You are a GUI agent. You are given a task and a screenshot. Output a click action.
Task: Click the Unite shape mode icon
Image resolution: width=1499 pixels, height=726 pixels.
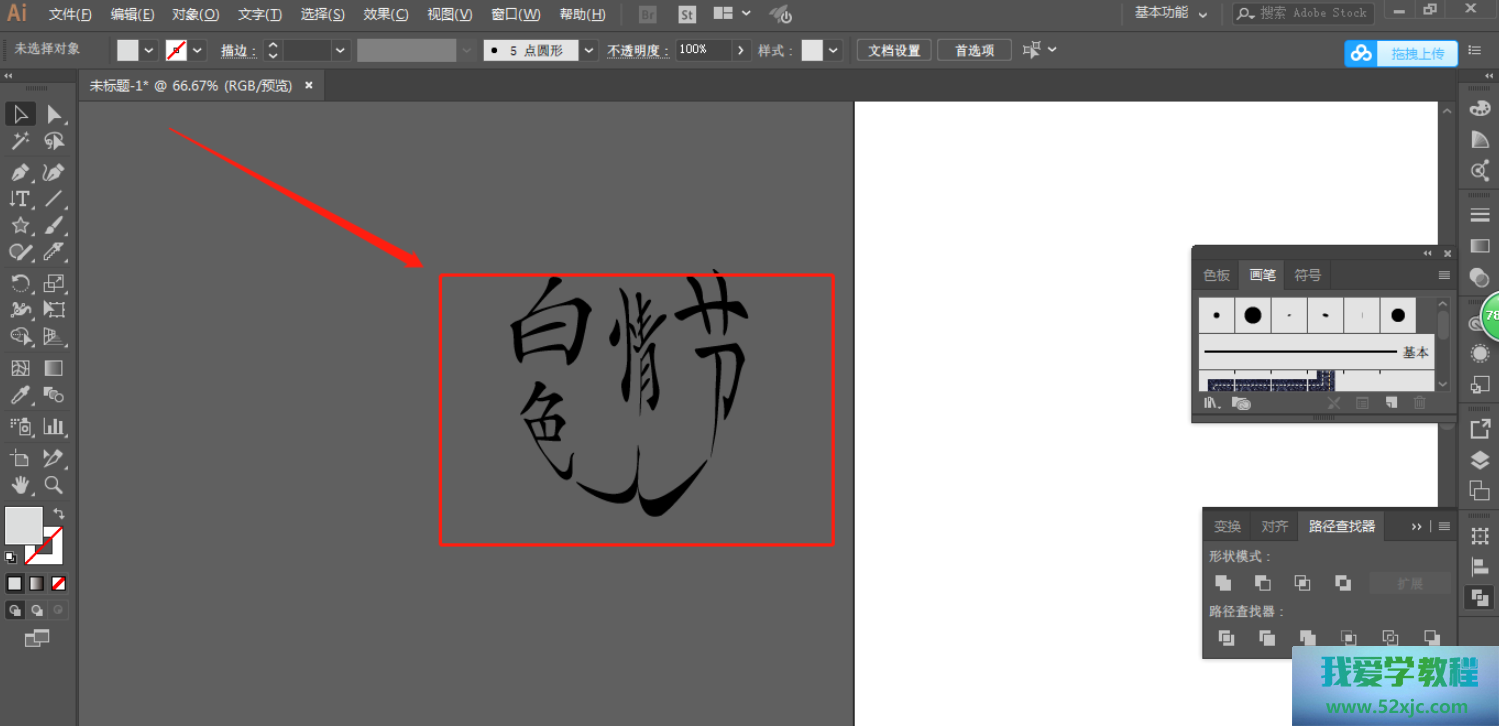1223,583
